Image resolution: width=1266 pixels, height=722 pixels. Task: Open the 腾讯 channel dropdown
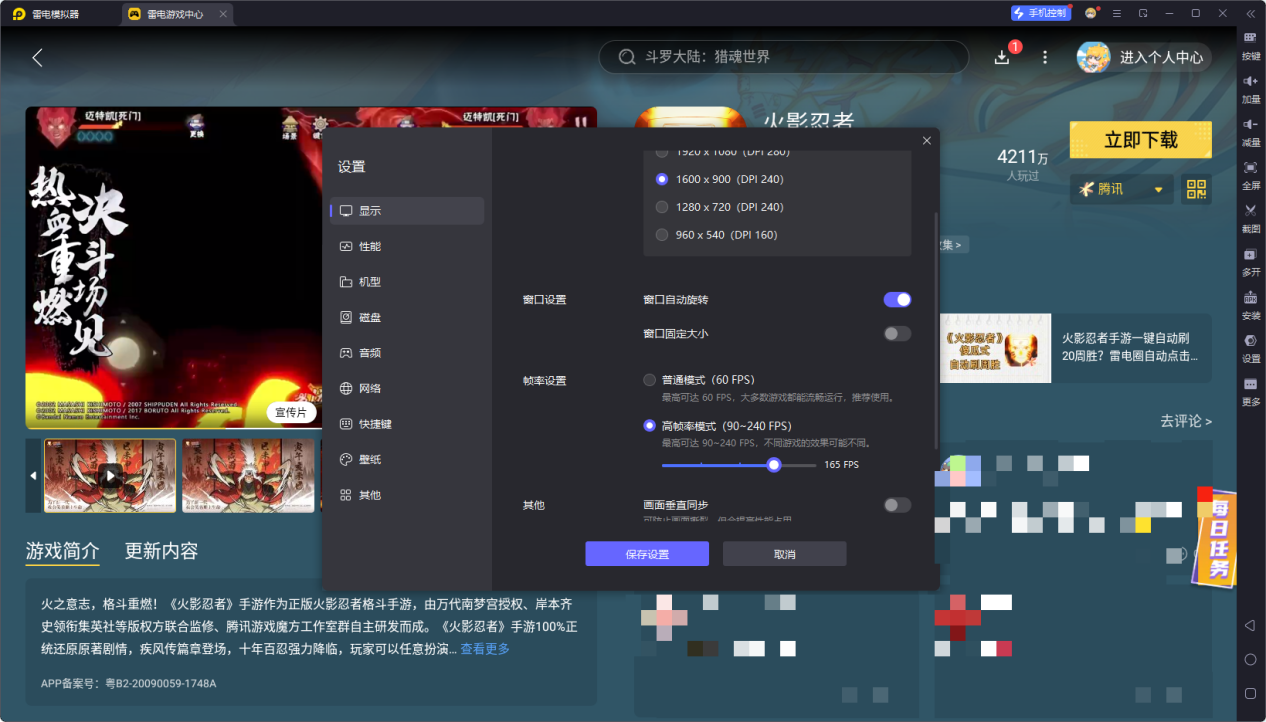(1121, 189)
